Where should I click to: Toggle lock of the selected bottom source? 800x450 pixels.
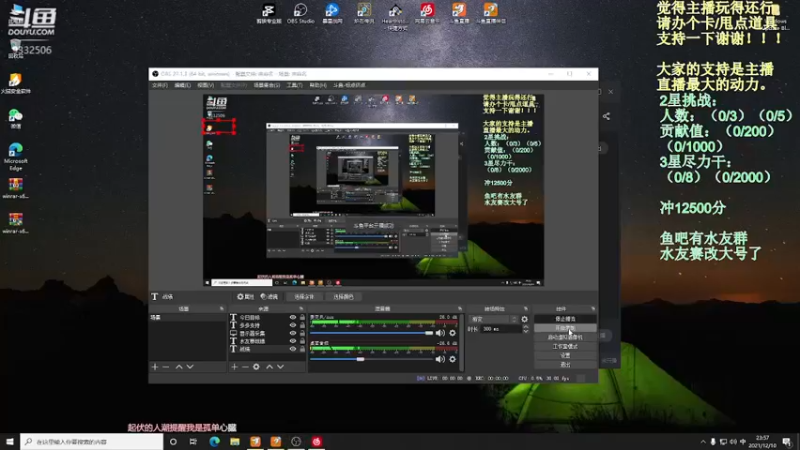(x=302, y=349)
